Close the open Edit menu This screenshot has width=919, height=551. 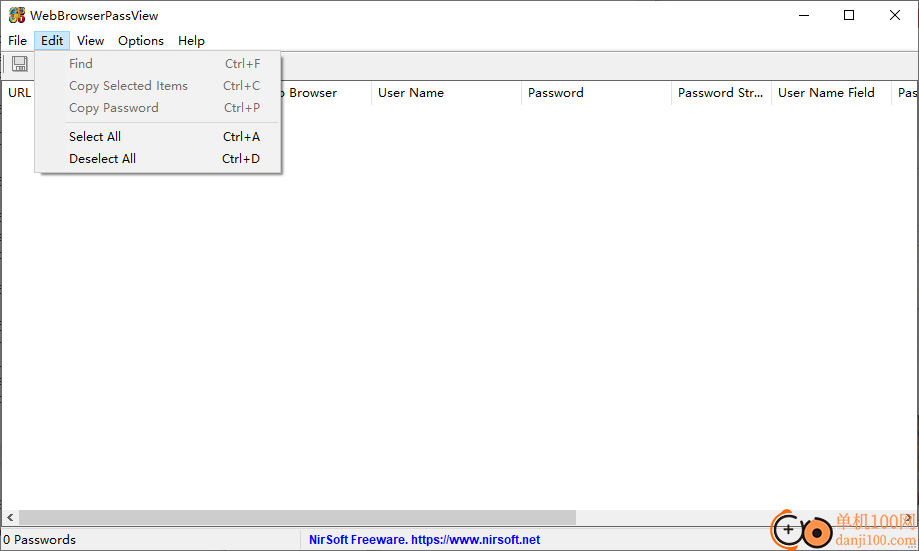pos(52,40)
